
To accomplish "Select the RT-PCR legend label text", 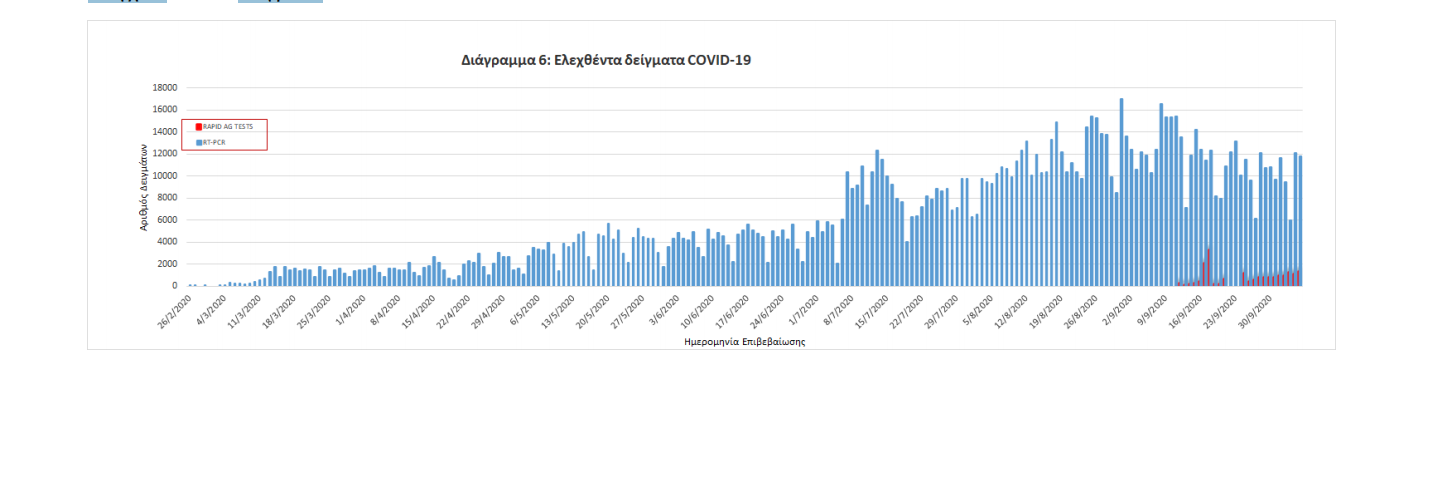I will [216, 143].
